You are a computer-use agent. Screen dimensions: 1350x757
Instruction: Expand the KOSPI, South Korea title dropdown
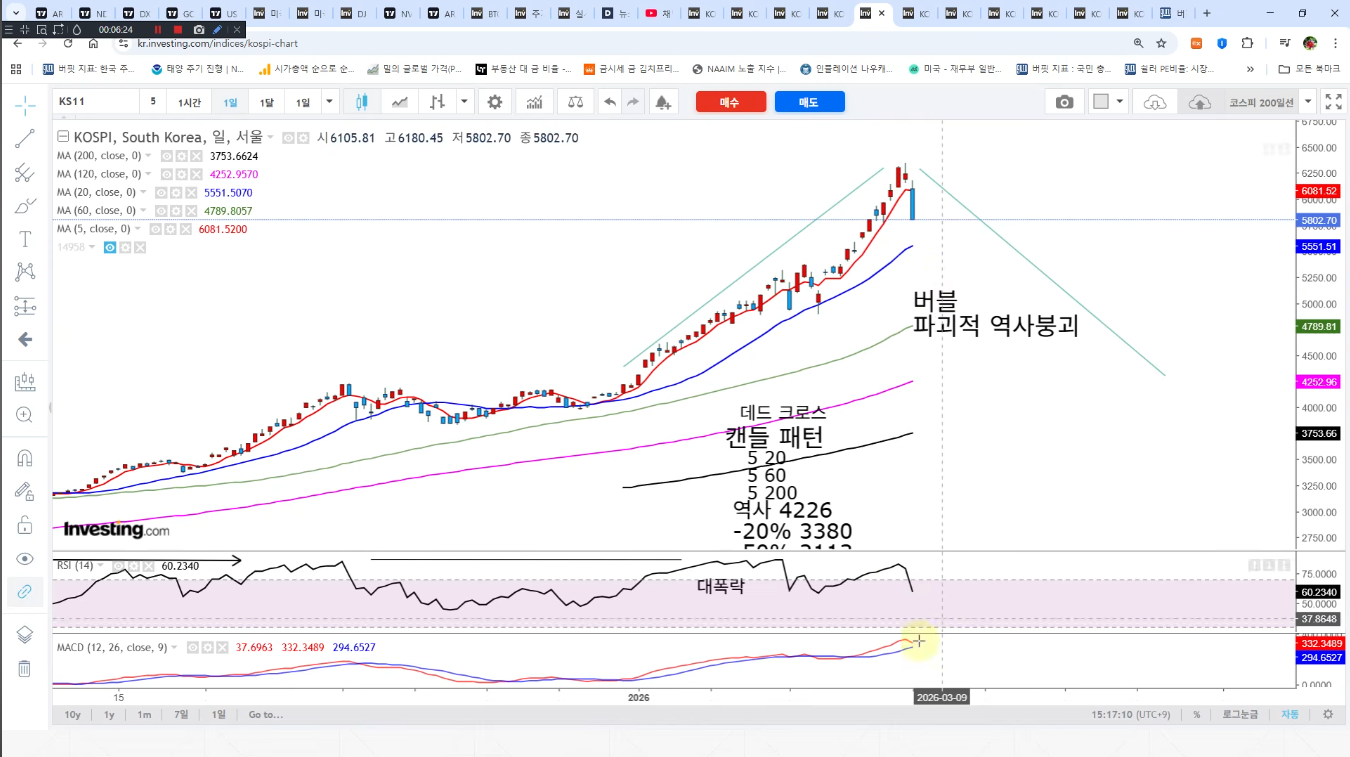click(271, 138)
